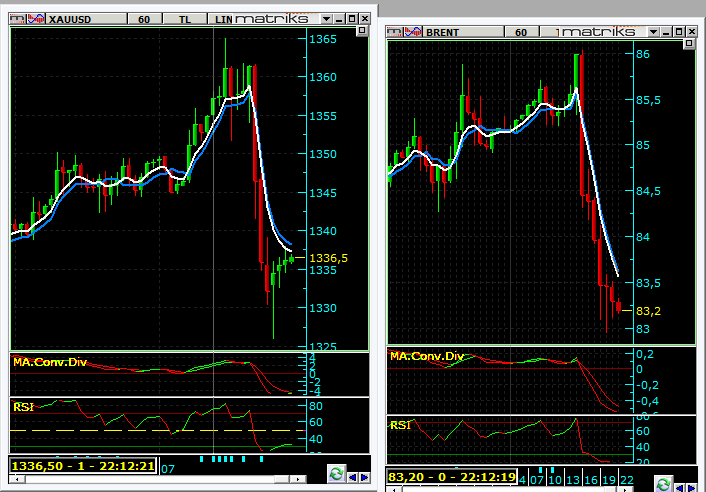The image size is (706, 492).
Task: Click left blue arrow in XAUUSD window
Action: [x=352, y=475]
